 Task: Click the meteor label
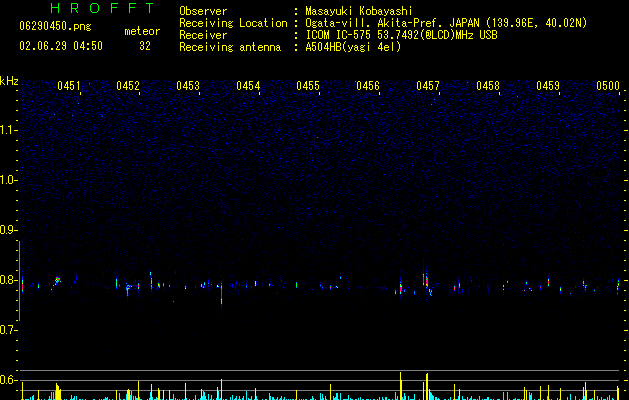click(142, 31)
